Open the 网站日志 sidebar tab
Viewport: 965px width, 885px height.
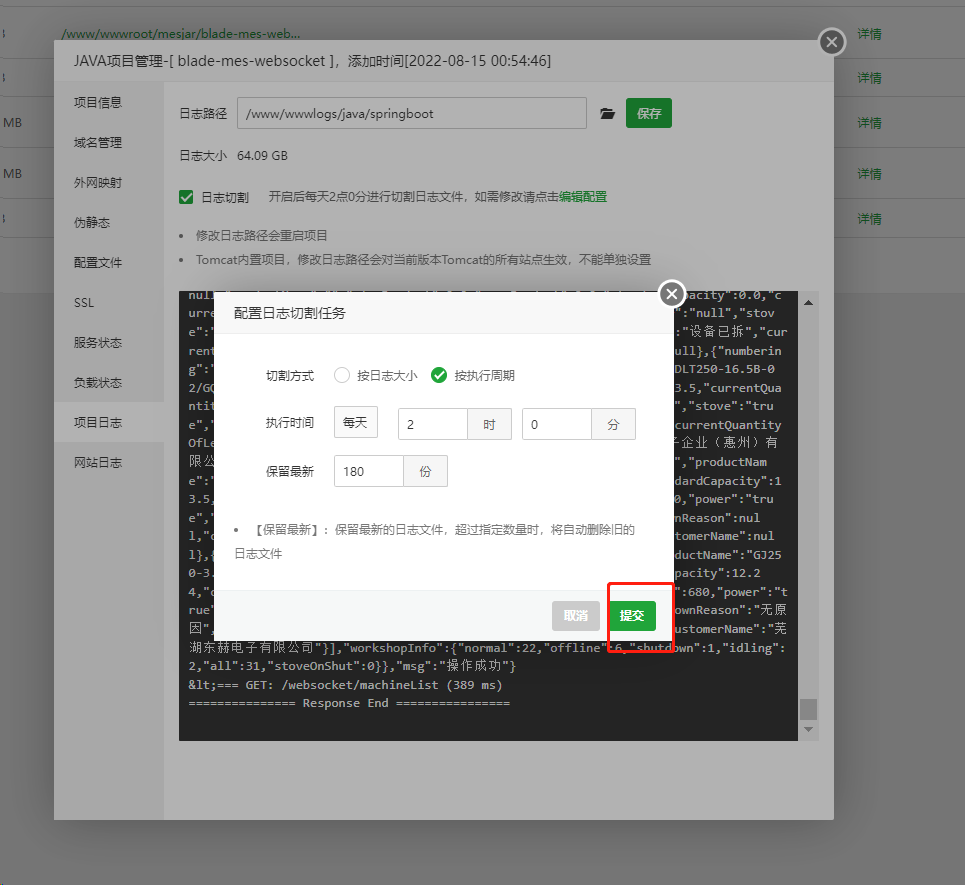[x=110, y=462]
